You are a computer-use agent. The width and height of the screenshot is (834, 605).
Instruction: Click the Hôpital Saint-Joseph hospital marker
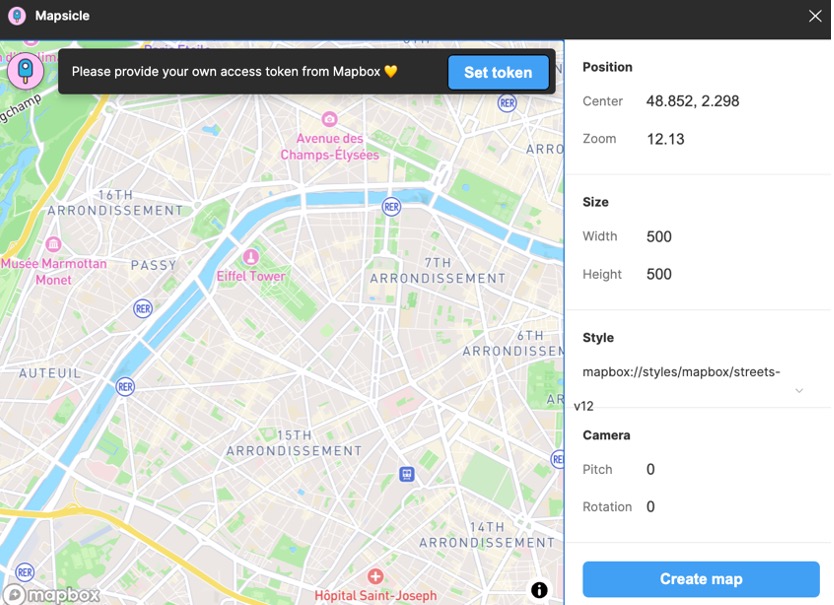pyautogui.click(x=375, y=576)
